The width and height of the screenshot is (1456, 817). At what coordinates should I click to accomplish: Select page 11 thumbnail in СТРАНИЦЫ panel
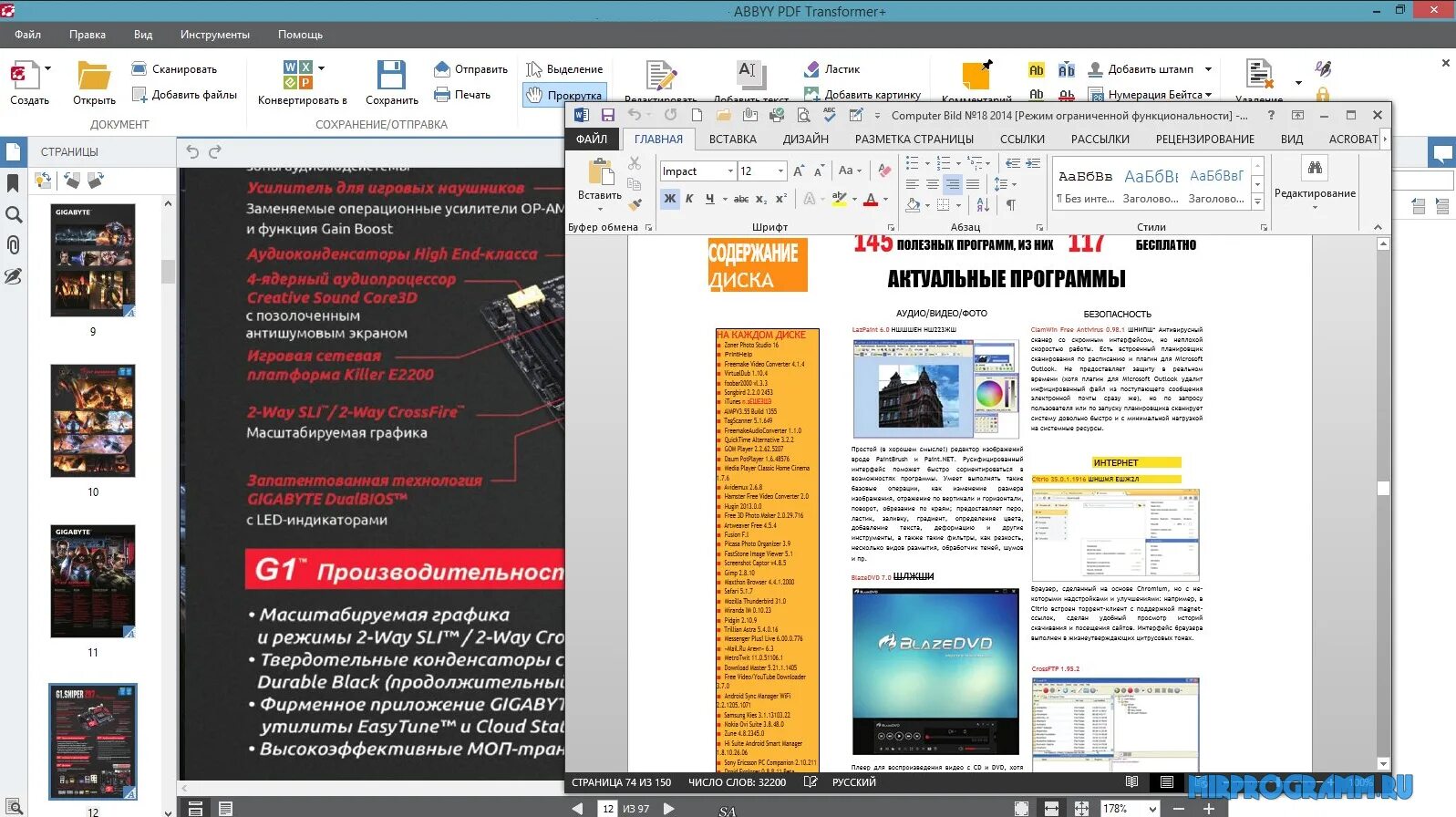(93, 581)
